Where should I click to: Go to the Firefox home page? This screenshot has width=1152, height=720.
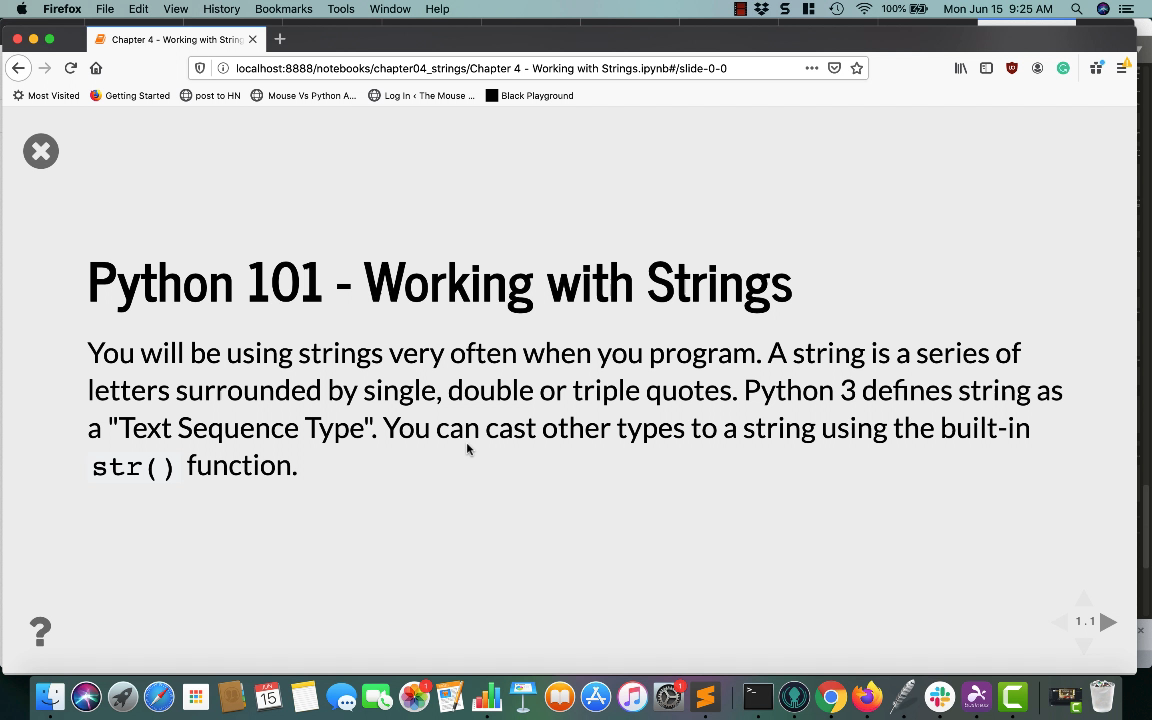[x=96, y=68]
